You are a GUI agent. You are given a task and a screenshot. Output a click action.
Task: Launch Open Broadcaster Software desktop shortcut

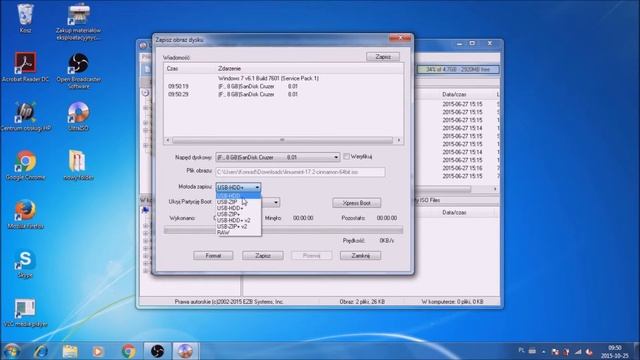[78, 70]
